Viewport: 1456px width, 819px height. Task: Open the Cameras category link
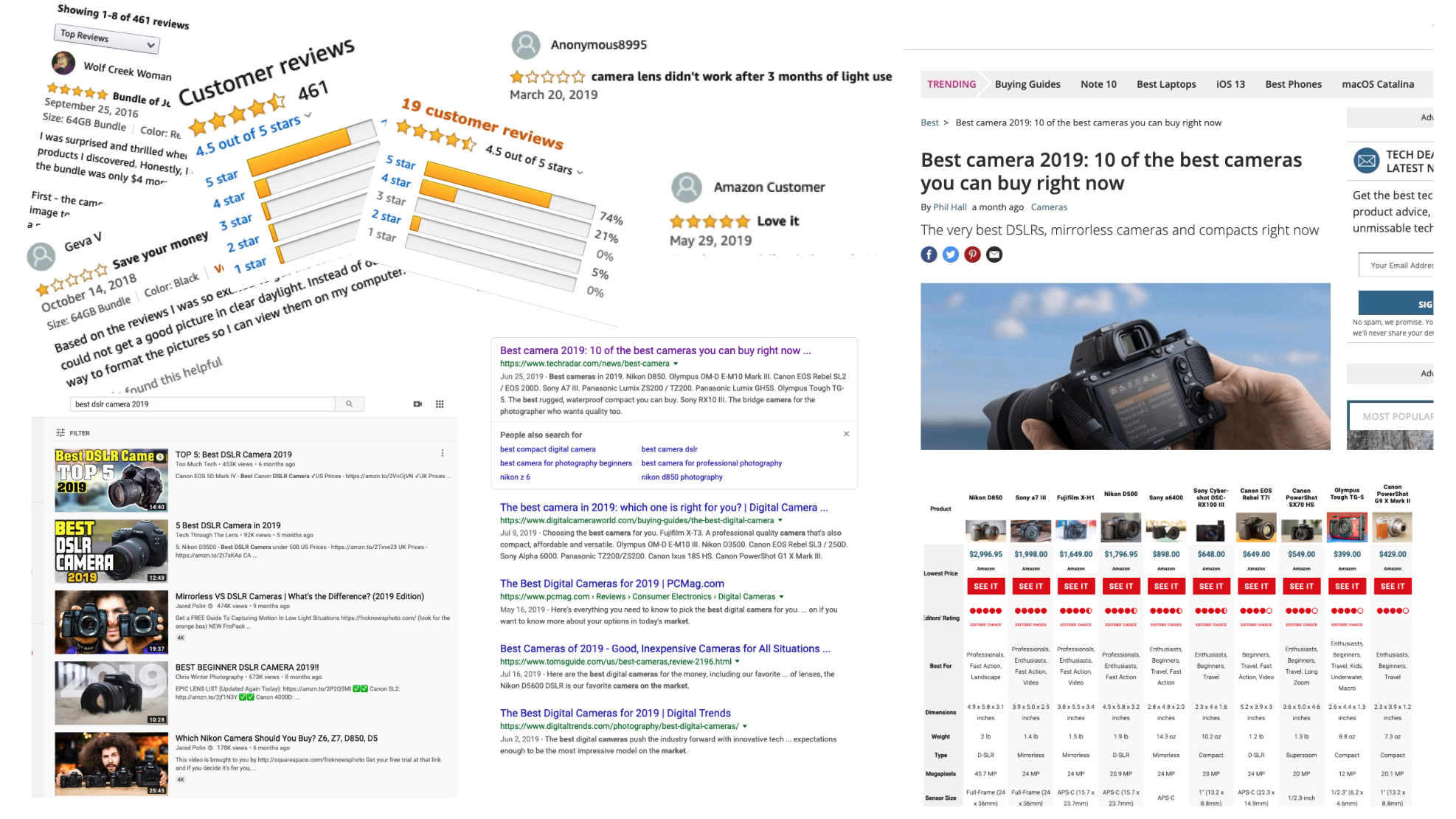(1049, 207)
